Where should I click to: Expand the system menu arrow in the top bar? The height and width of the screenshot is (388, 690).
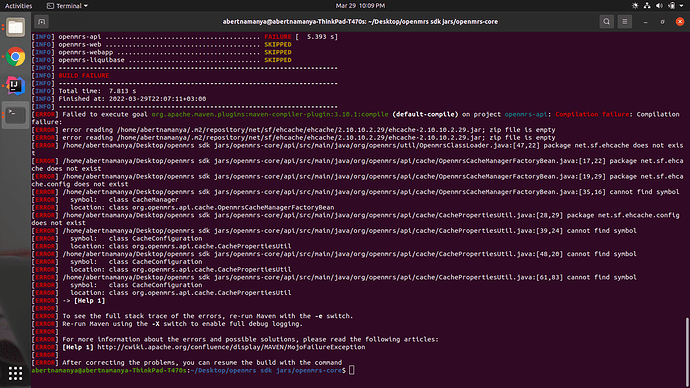681,6
